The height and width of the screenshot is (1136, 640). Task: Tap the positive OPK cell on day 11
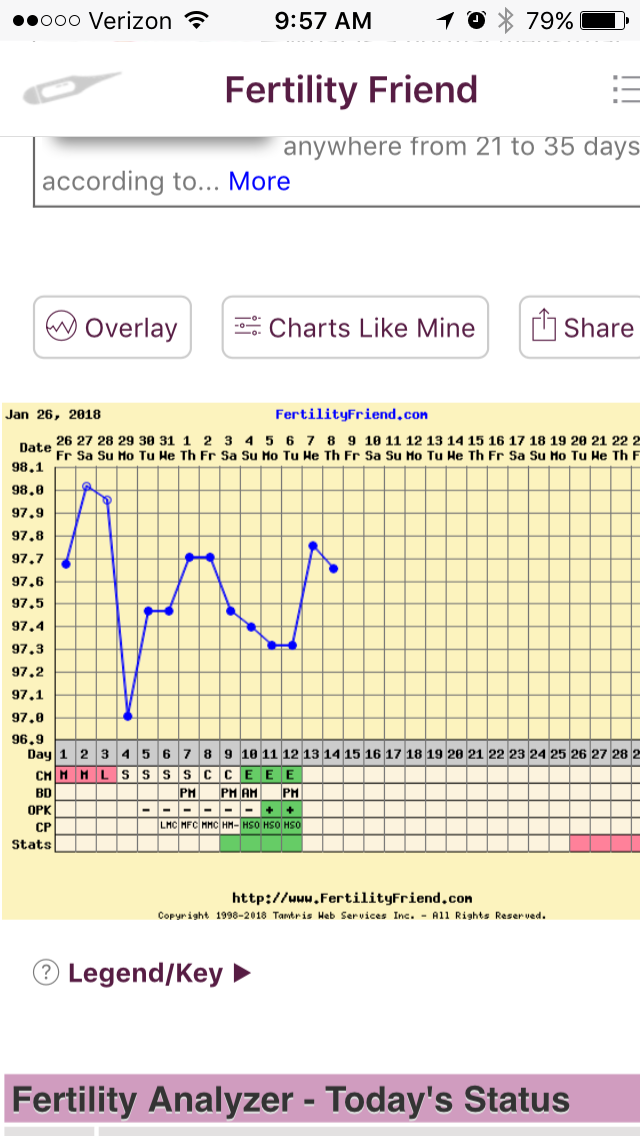tap(271, 809)
